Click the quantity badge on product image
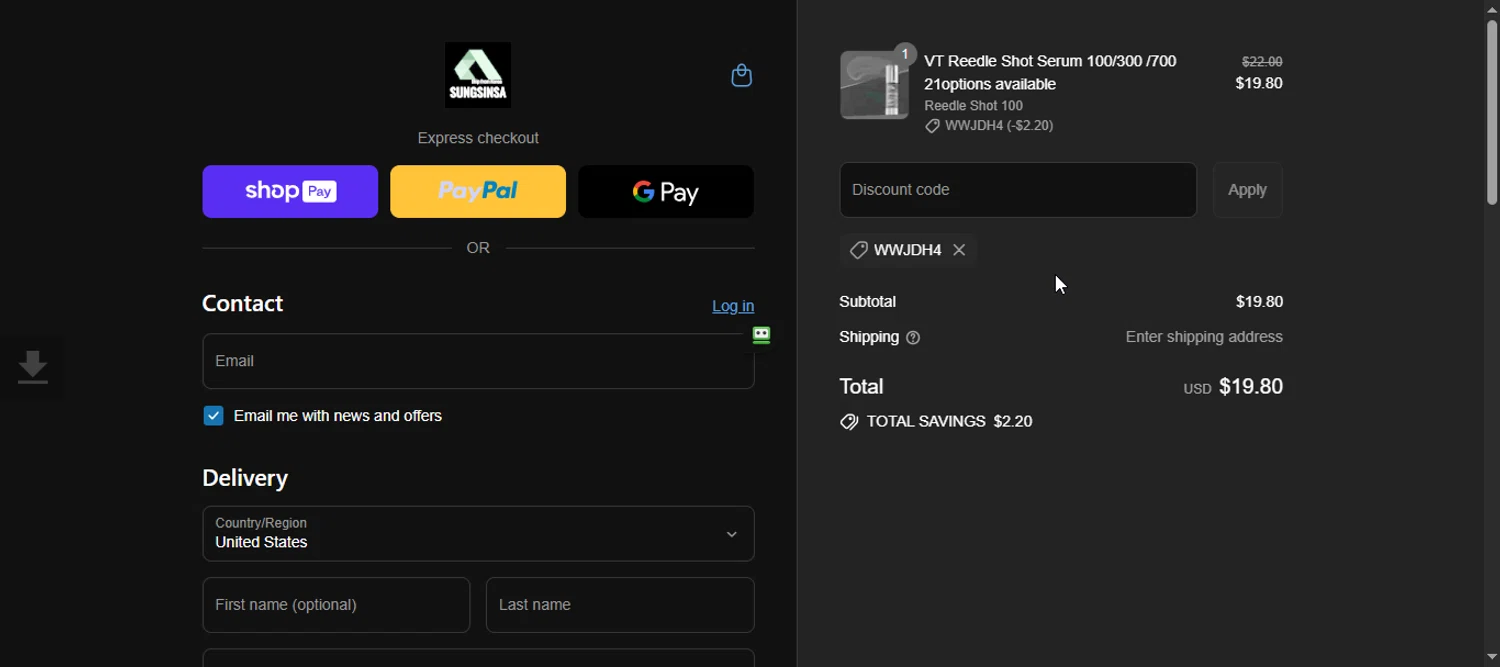This screenshot has height=667, width=1500. pos(905,54)
